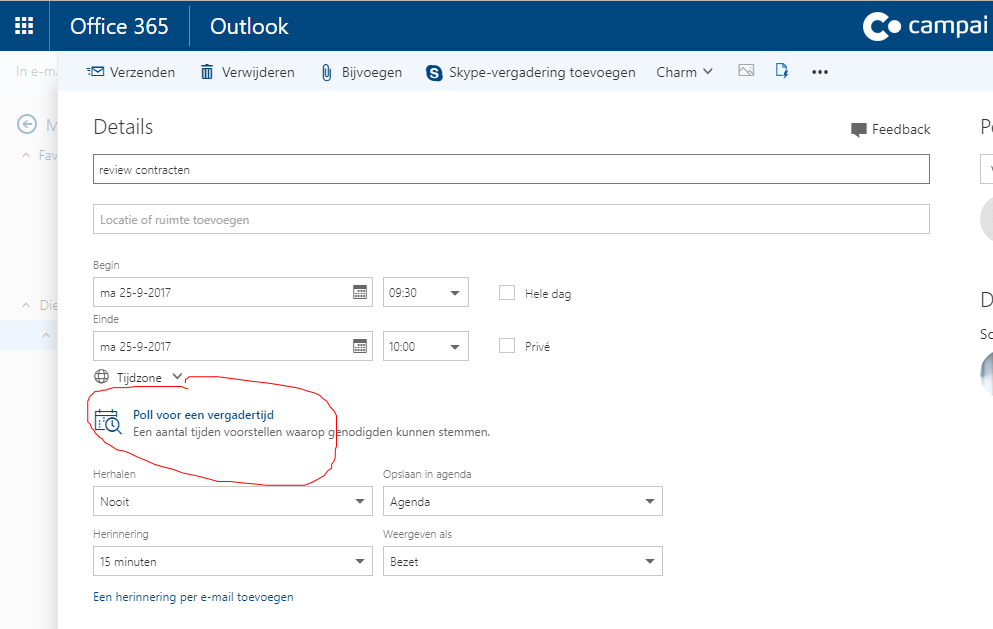The width and height of the screenshot is (993, 629).
Task: Open more options via the ellipsis icon
Action: 820,71
